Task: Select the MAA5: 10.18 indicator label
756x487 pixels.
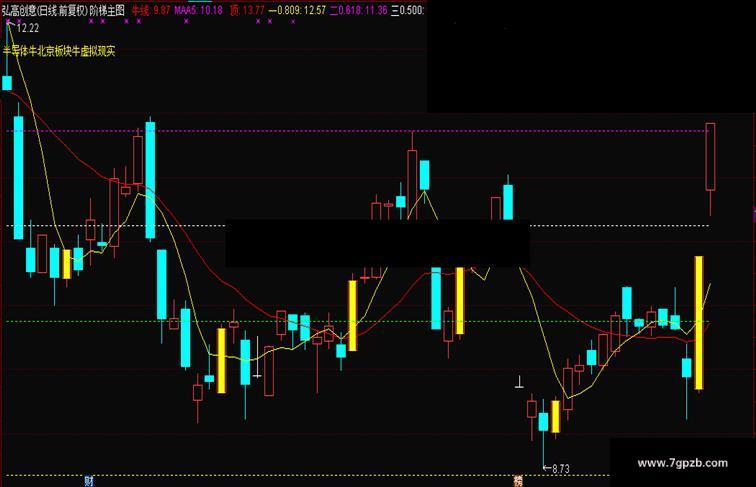Action: (x=198, y=10)
